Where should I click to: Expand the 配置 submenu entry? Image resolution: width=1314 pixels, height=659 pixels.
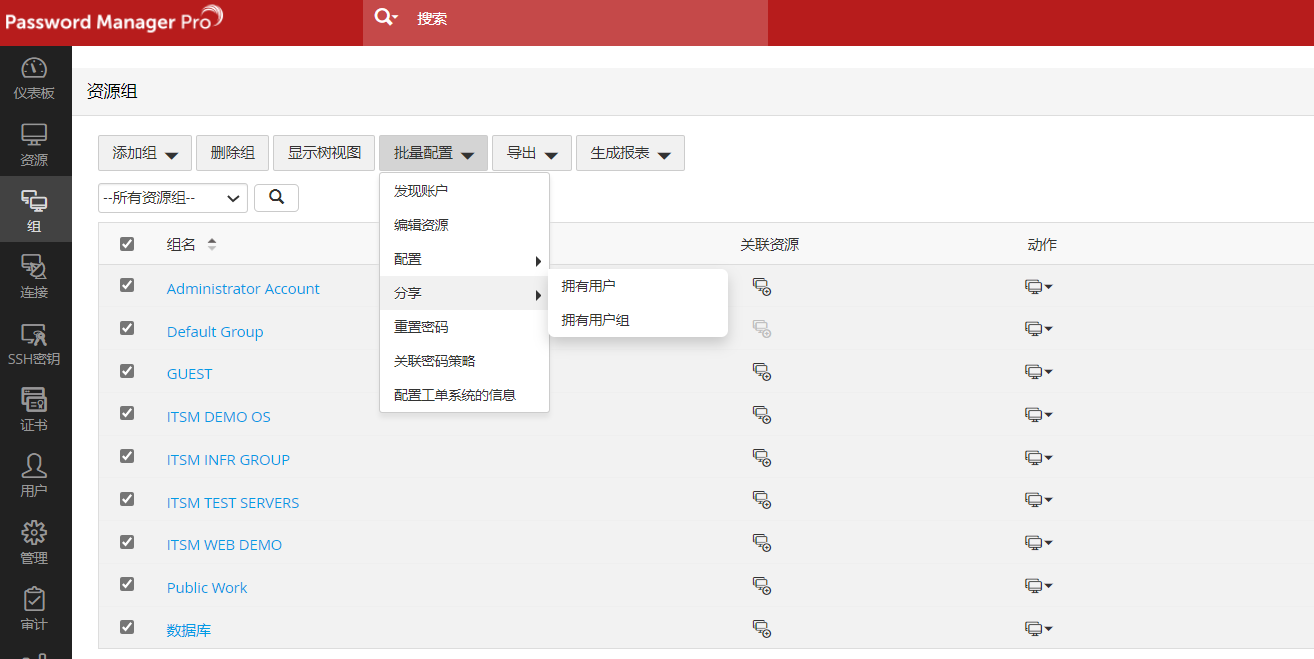[x=464, y=259]
